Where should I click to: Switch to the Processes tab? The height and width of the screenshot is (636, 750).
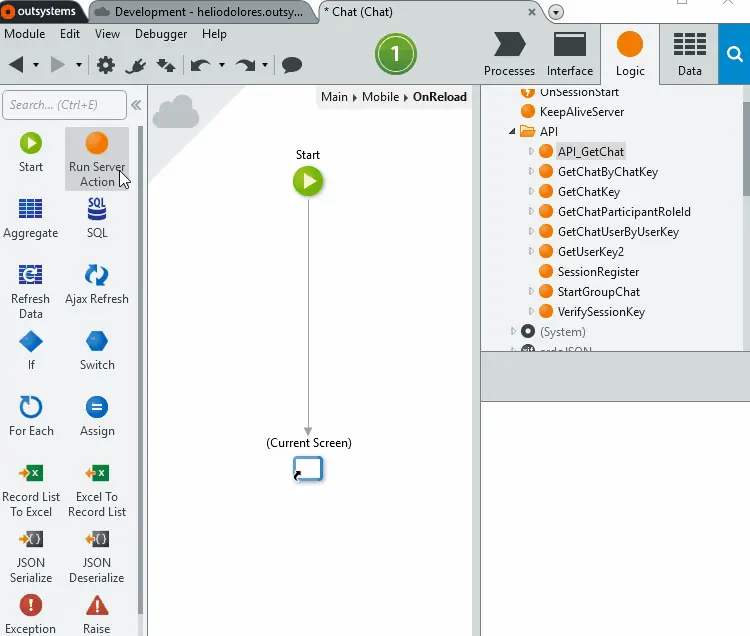[x=509, y=54]
